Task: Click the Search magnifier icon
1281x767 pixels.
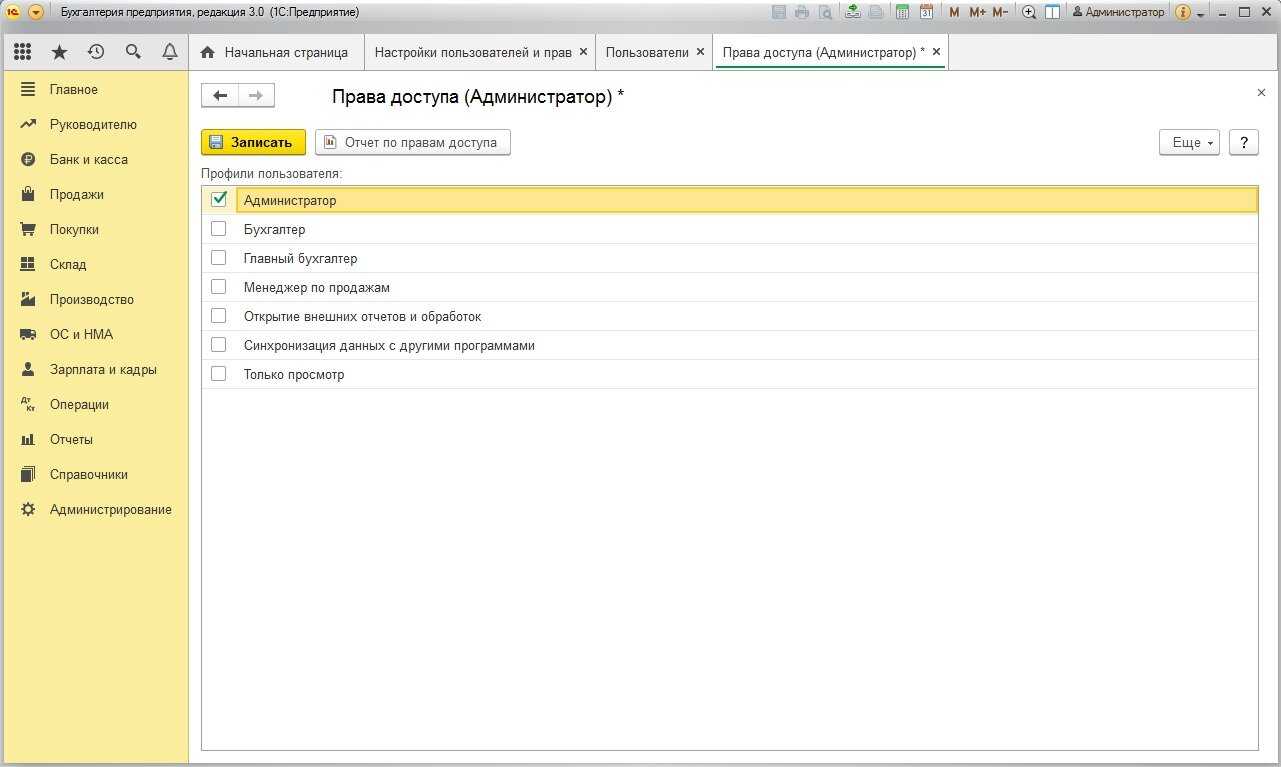Action: [x=133, y=52]
